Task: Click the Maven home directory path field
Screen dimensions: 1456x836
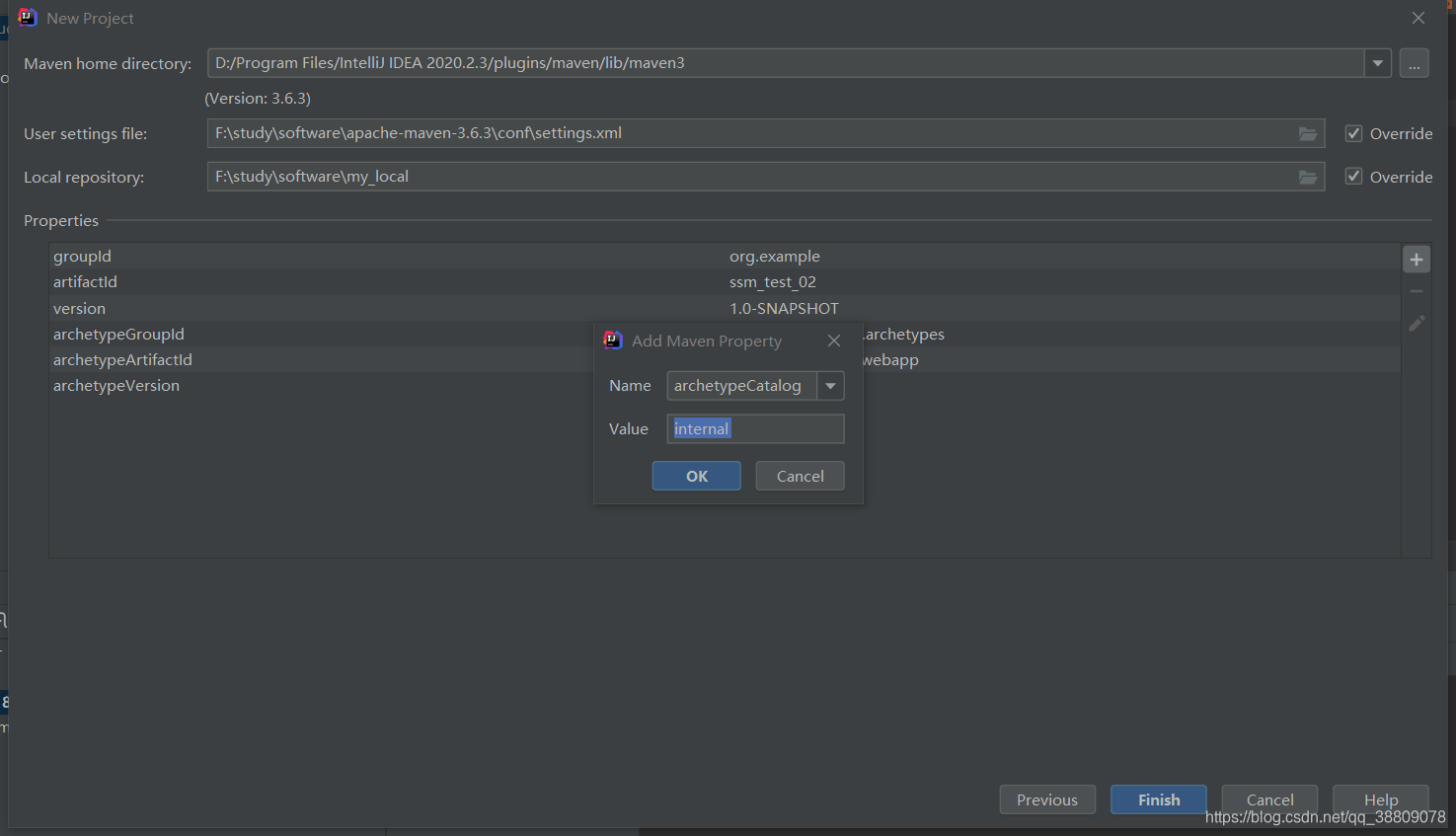Action: click(x=786, y=63)
